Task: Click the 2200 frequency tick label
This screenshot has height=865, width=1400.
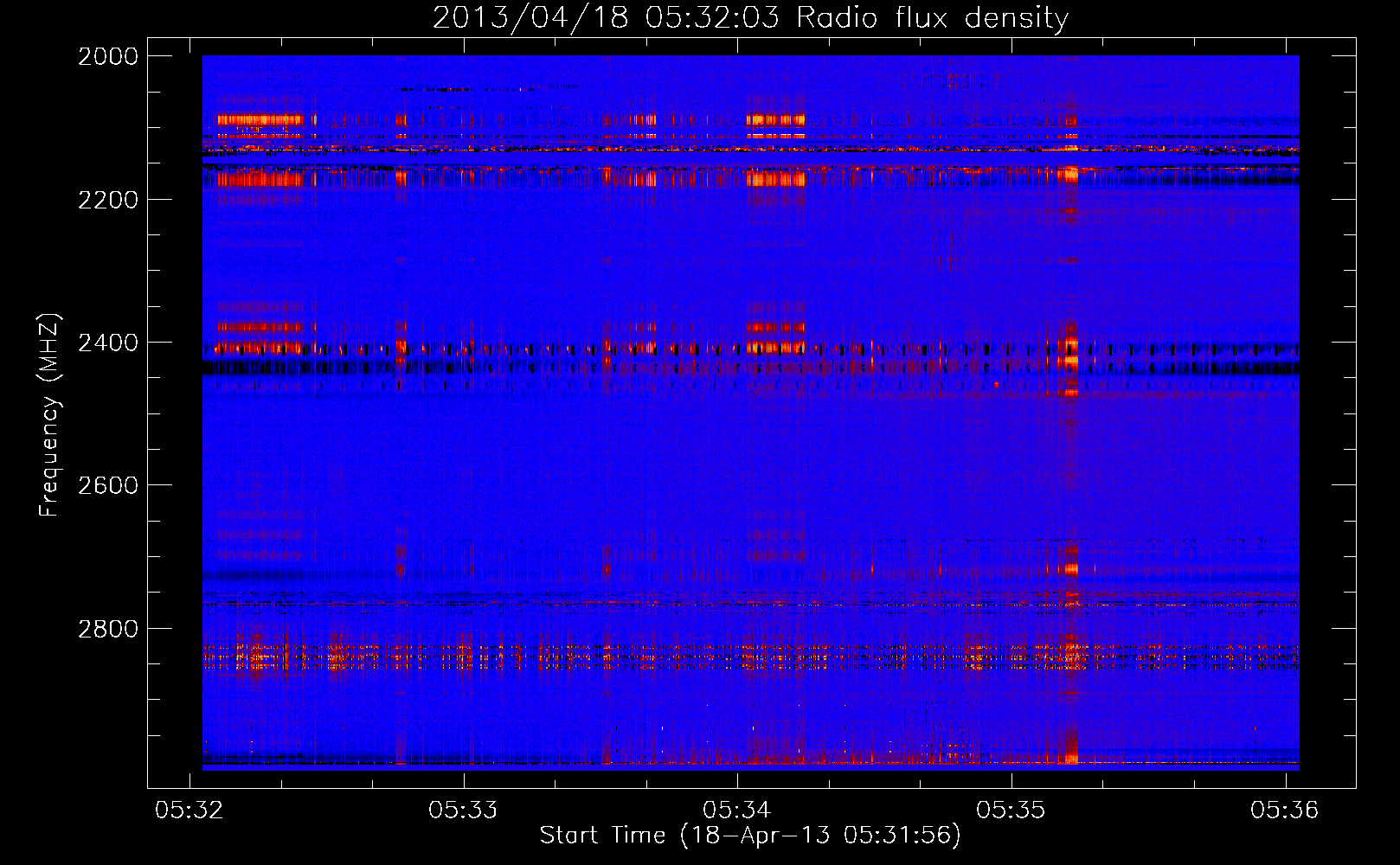Action: [108, 200]
